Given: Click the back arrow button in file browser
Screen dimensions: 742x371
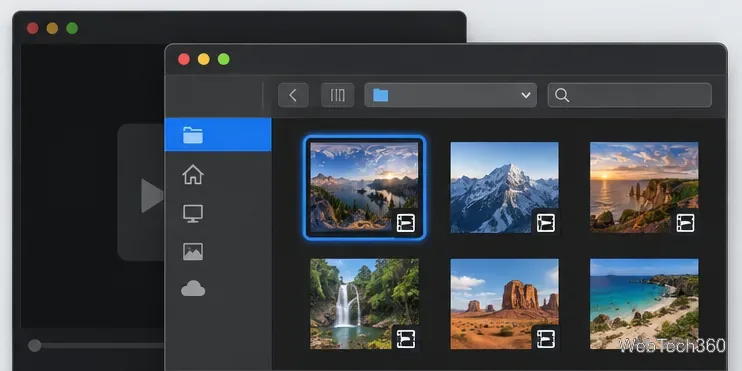Looking at the screenshot, I should coord(293,95).
